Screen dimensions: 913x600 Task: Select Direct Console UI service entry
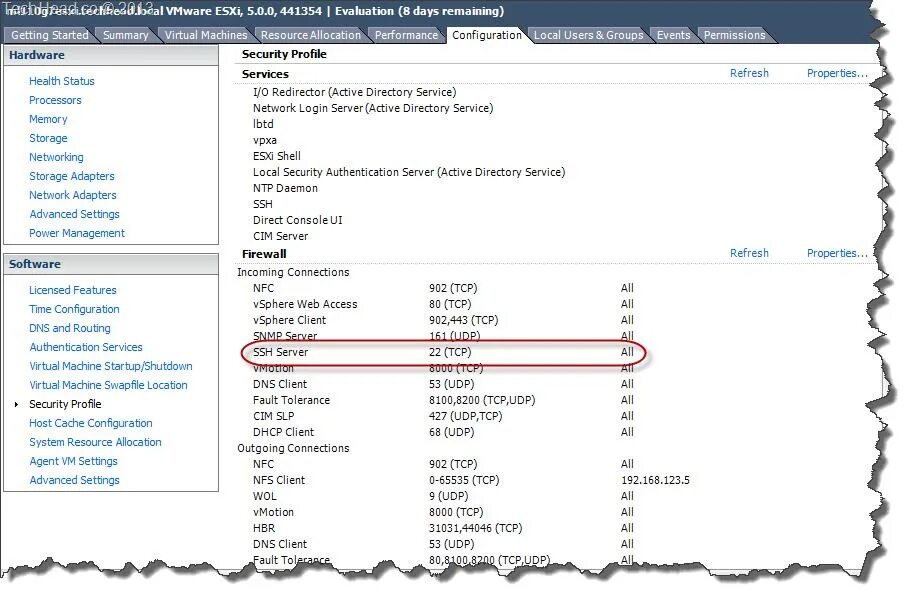tap(298, 220)
